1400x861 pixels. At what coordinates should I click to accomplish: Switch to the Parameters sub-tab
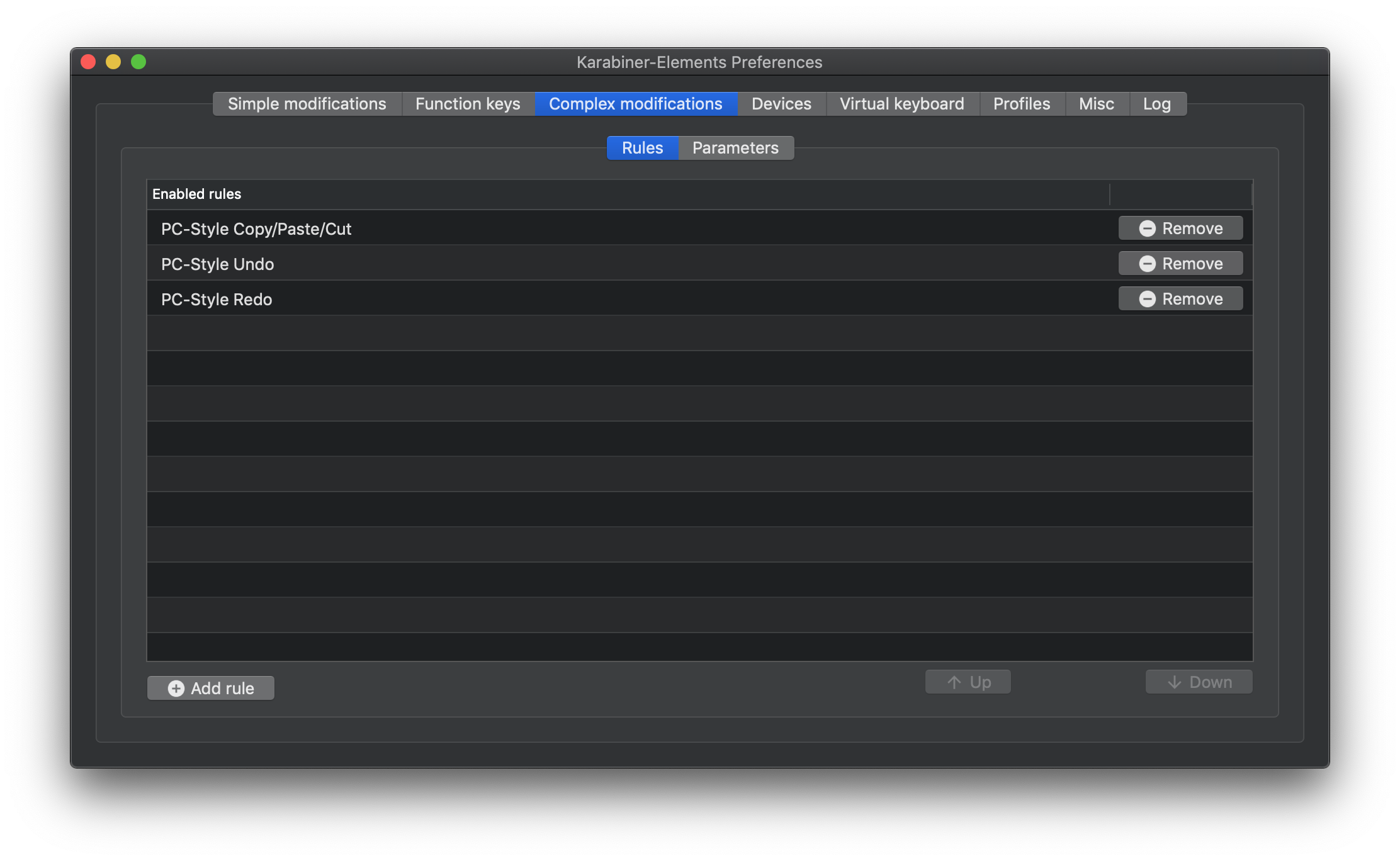(736, 148)
